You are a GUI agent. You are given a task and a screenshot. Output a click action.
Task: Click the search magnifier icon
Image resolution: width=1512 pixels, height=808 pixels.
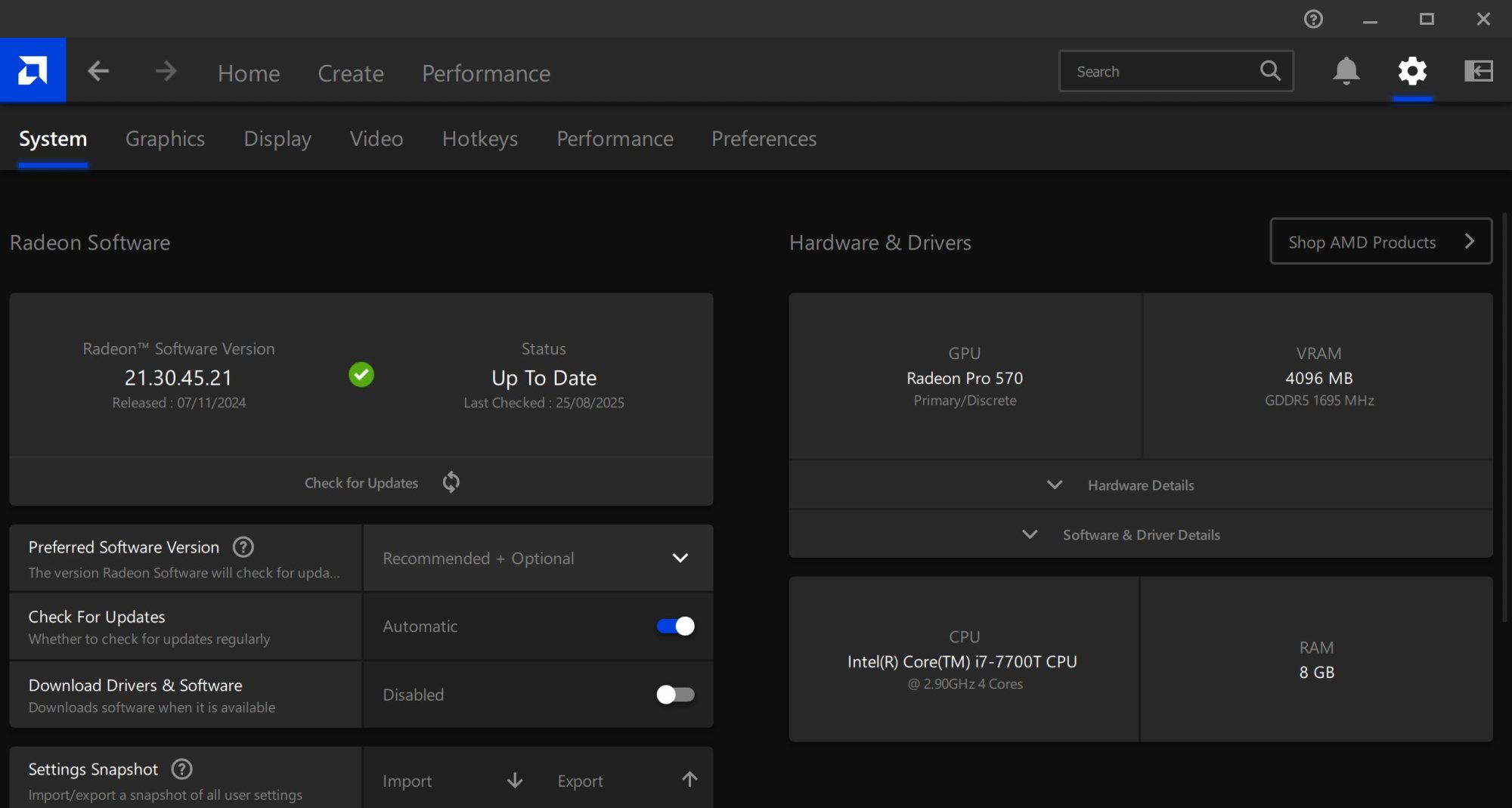(x=1270, y=71)
